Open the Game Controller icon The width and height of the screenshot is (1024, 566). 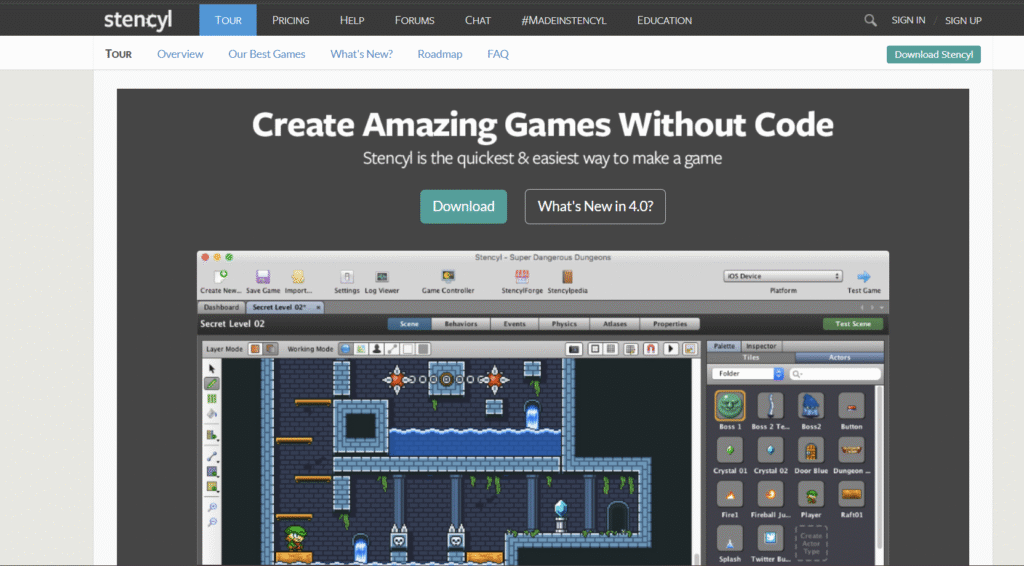pyautogui.click(x=448, y=277)
